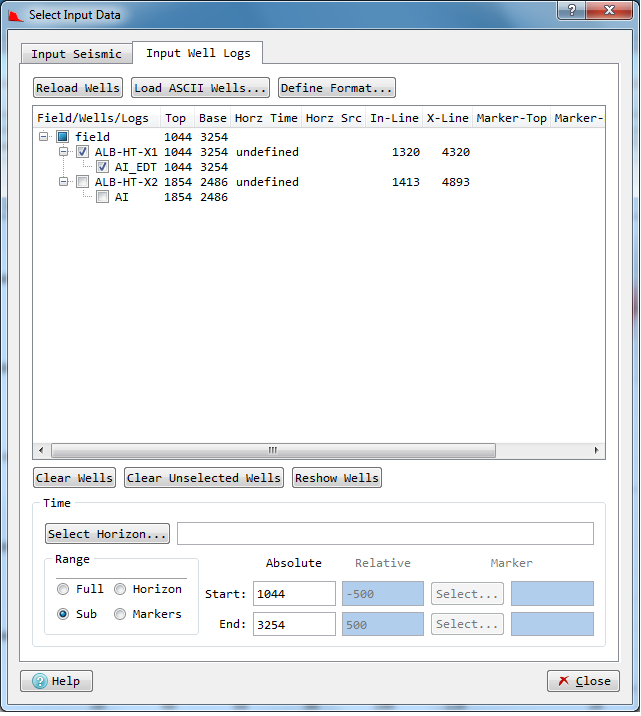Click 'undefined' in the ALB-HT-X2 row

(x=267, y=182)
